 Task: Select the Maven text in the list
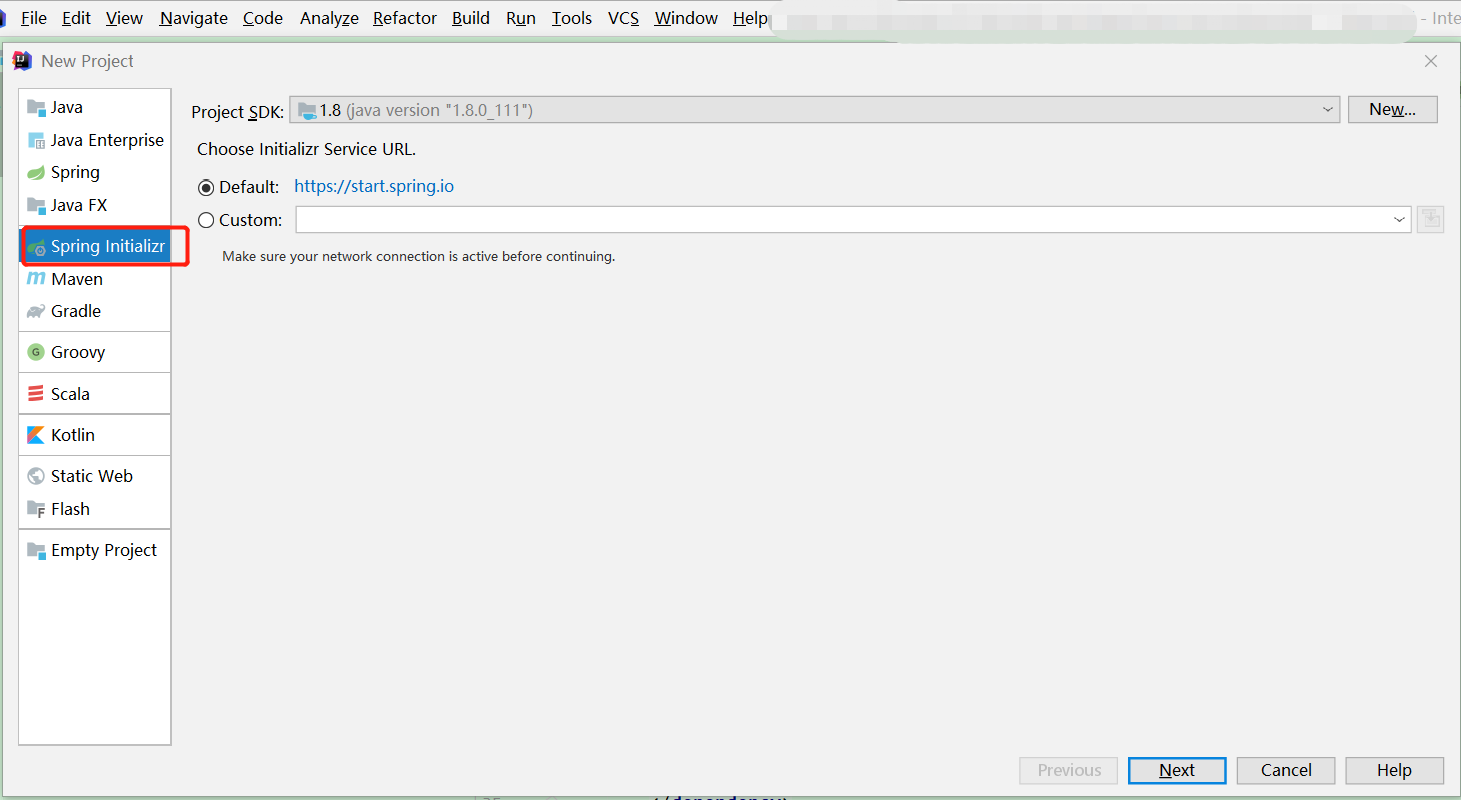pos(77,279)
